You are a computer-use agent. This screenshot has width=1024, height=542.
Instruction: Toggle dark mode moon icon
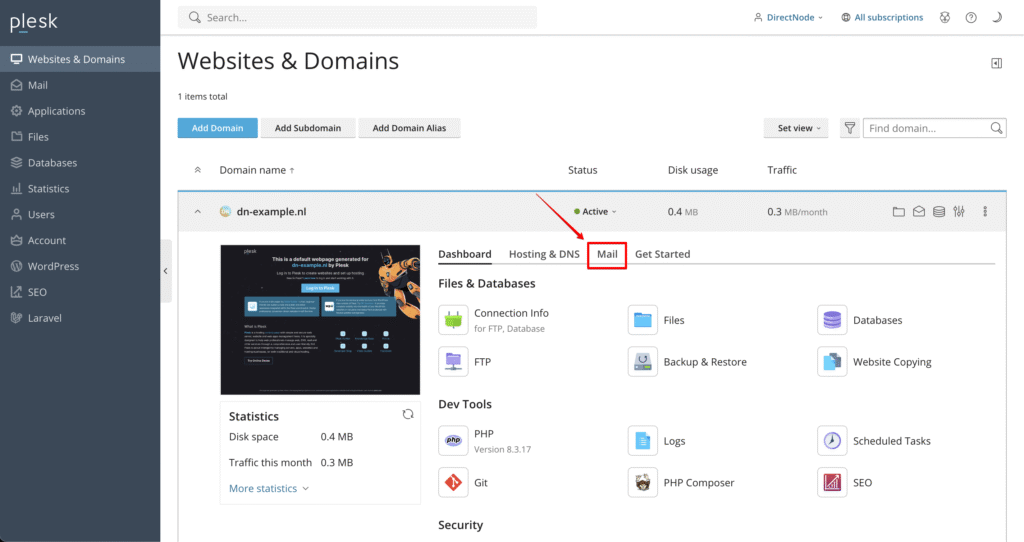[x=996, y=17]
